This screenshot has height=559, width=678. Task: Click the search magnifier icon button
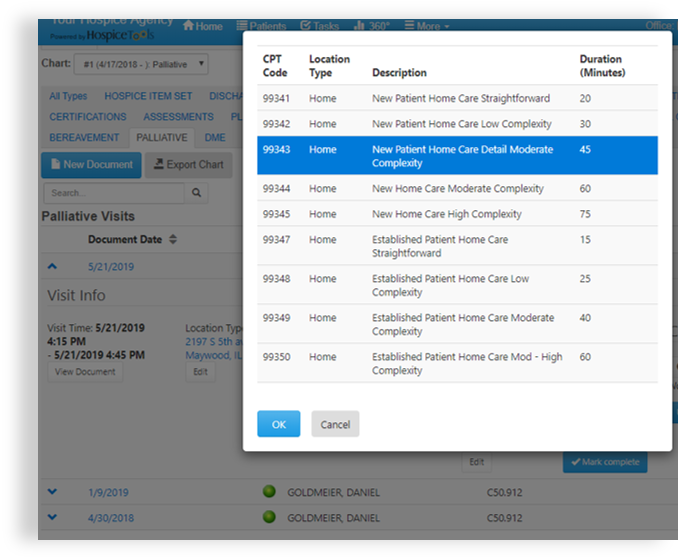(x=197, y=193)
